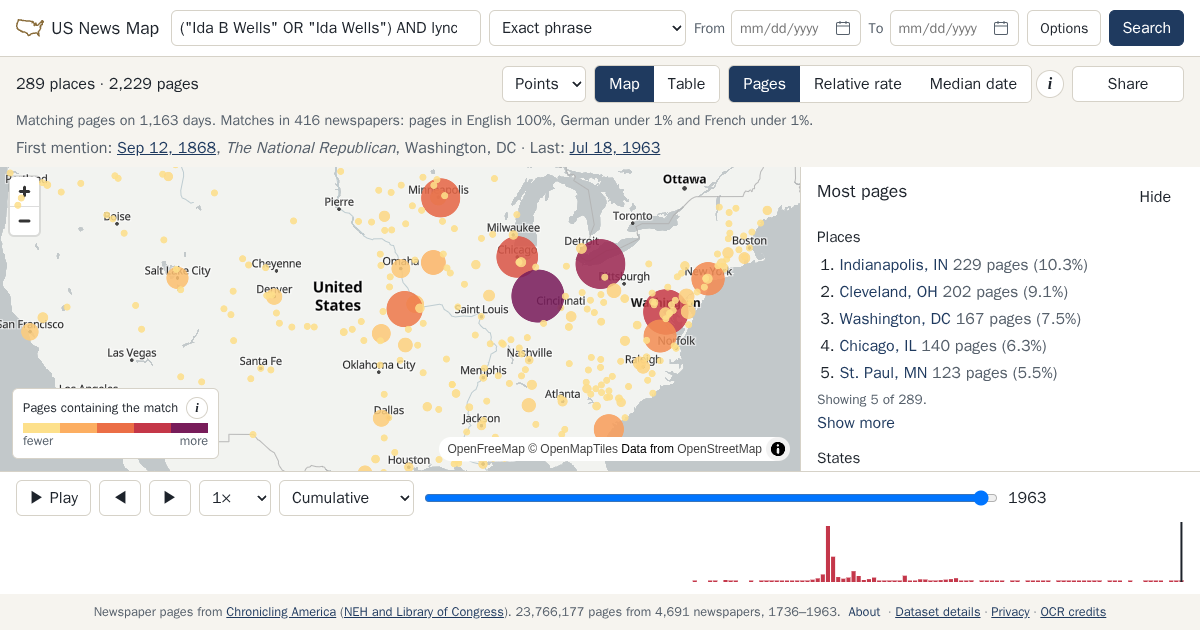1200x630 pixels.
Task: Open the To date calendar picker icon
Action: coord(1001,28)
